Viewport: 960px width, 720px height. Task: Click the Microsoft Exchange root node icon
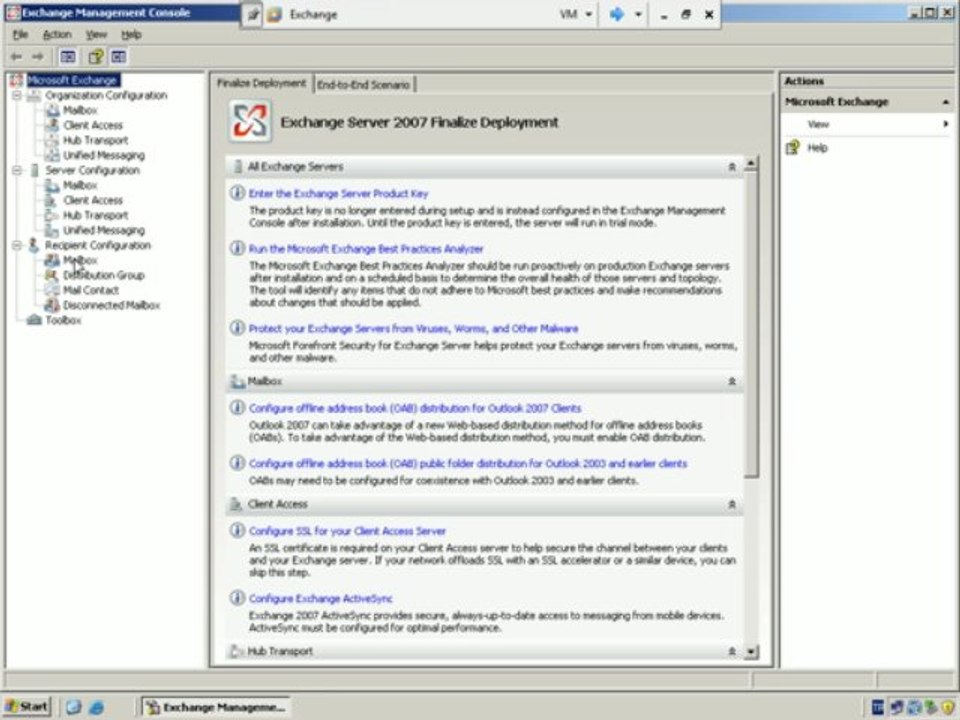[x=17, y=80]
